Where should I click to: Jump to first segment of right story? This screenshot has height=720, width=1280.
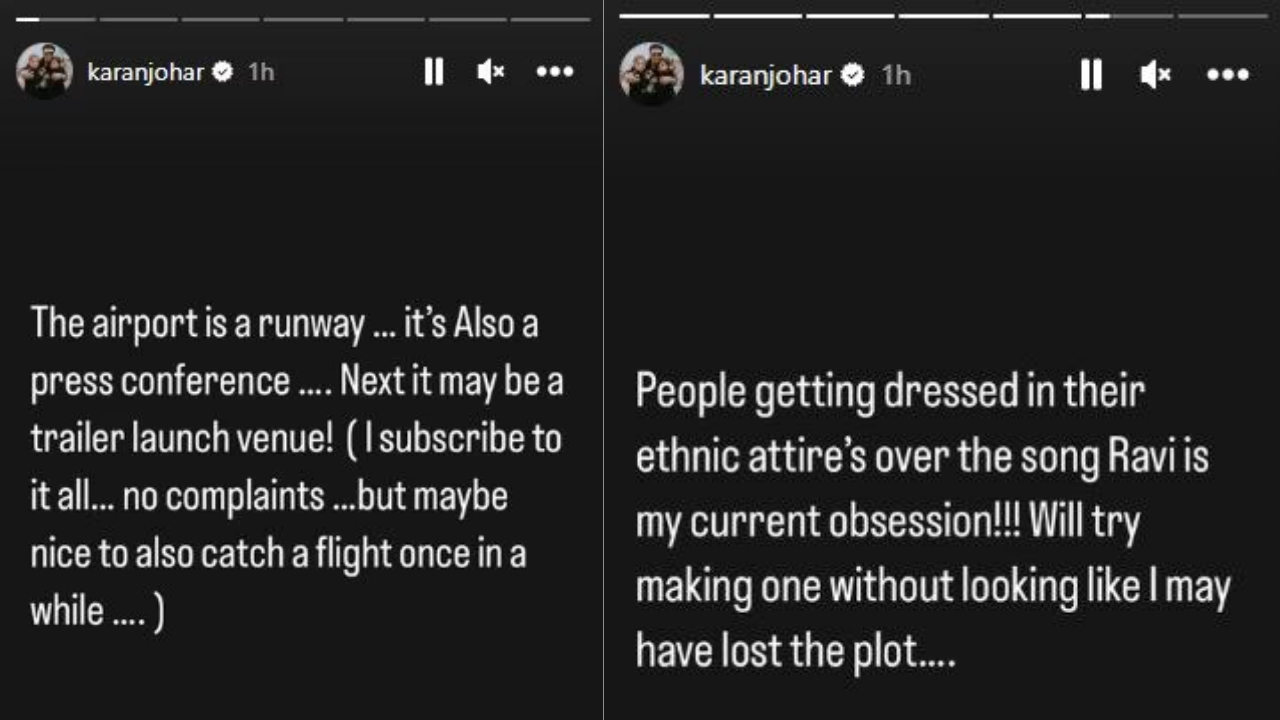[664, 16]
